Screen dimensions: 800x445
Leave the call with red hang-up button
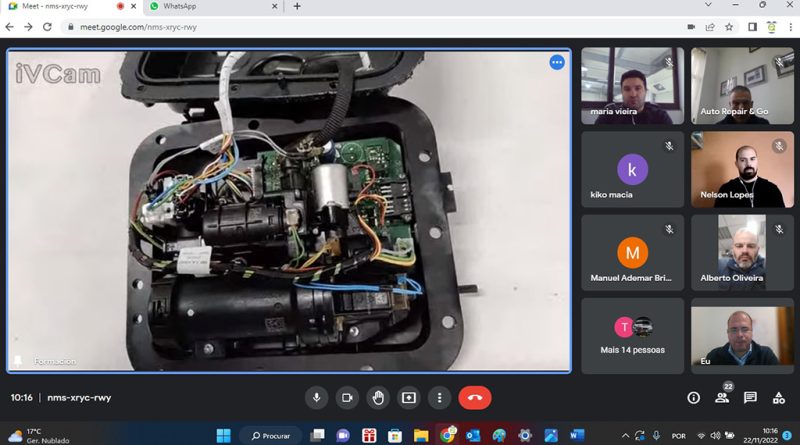[475, 398]
